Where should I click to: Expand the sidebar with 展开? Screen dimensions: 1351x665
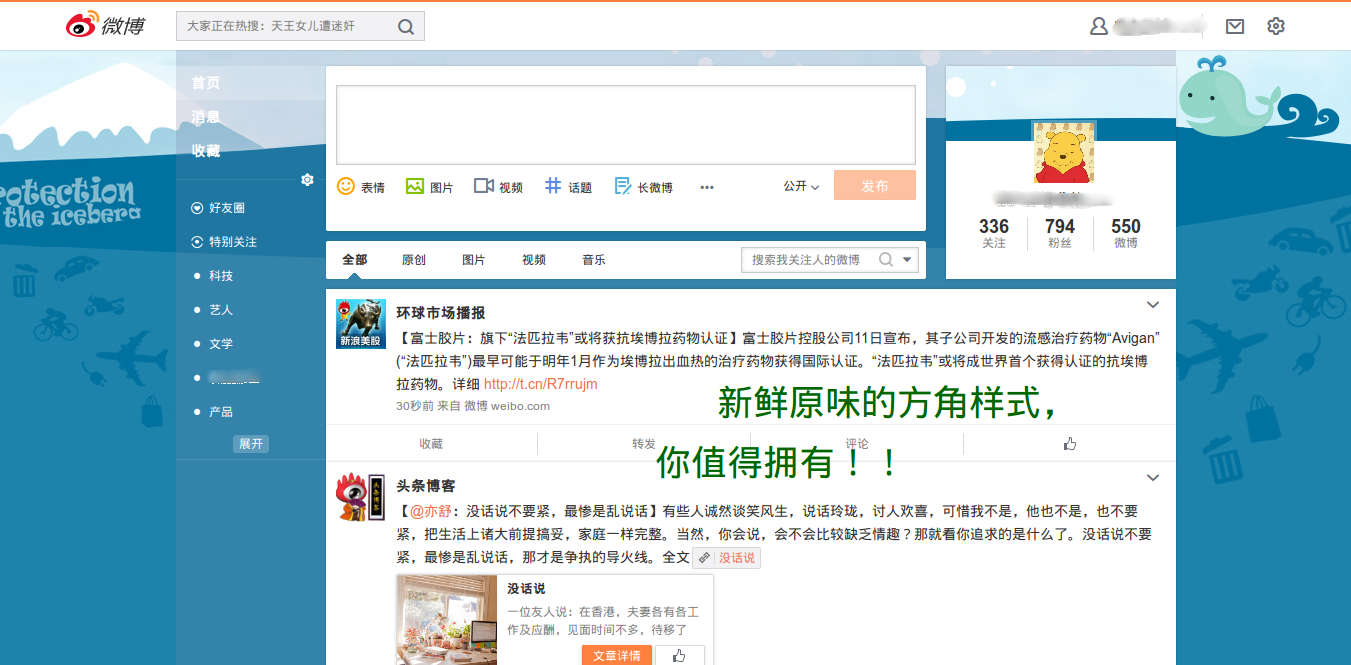point(250,443)
